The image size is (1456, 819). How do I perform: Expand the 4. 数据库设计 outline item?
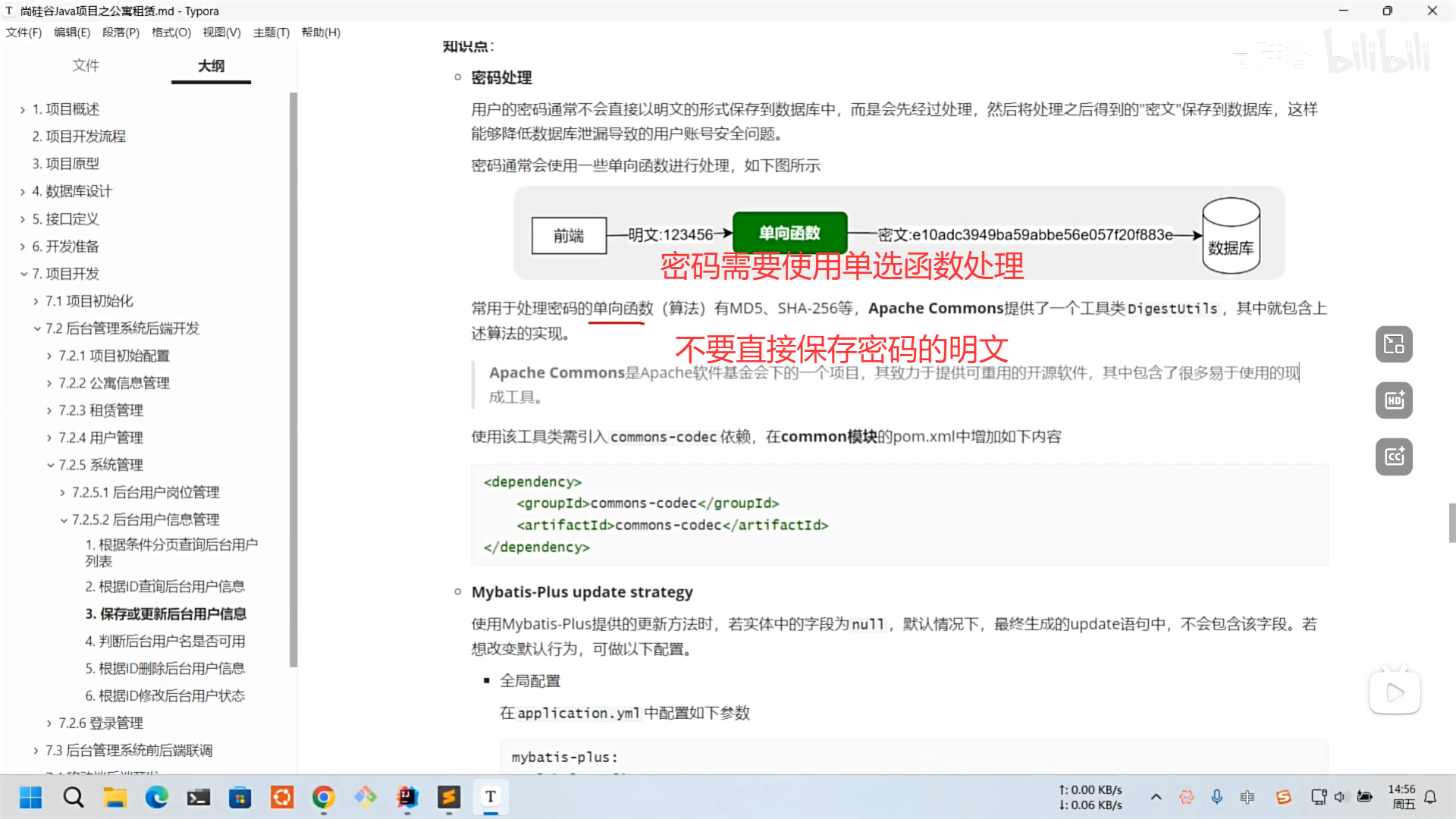tap(23, 192)
